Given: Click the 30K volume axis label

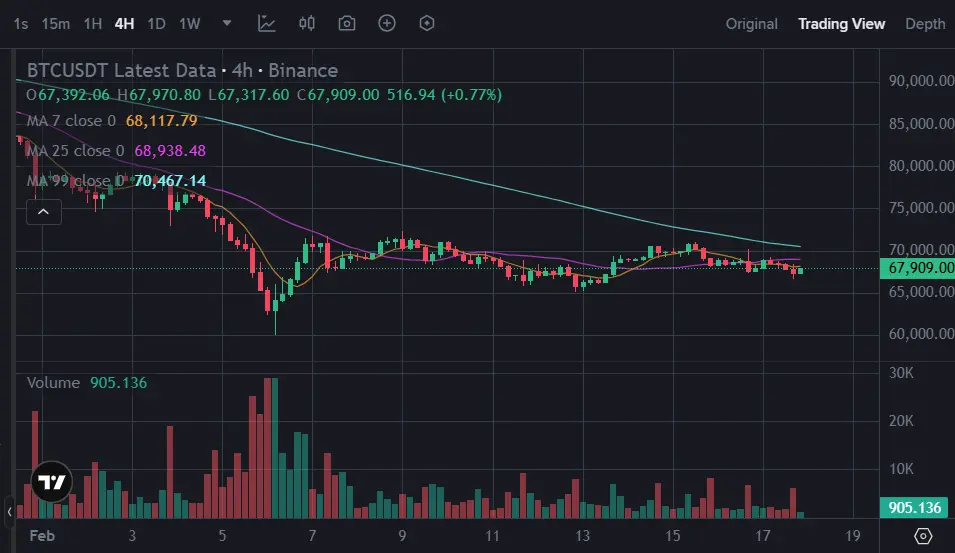Looking at the screenshot, I should pos(901,373).
